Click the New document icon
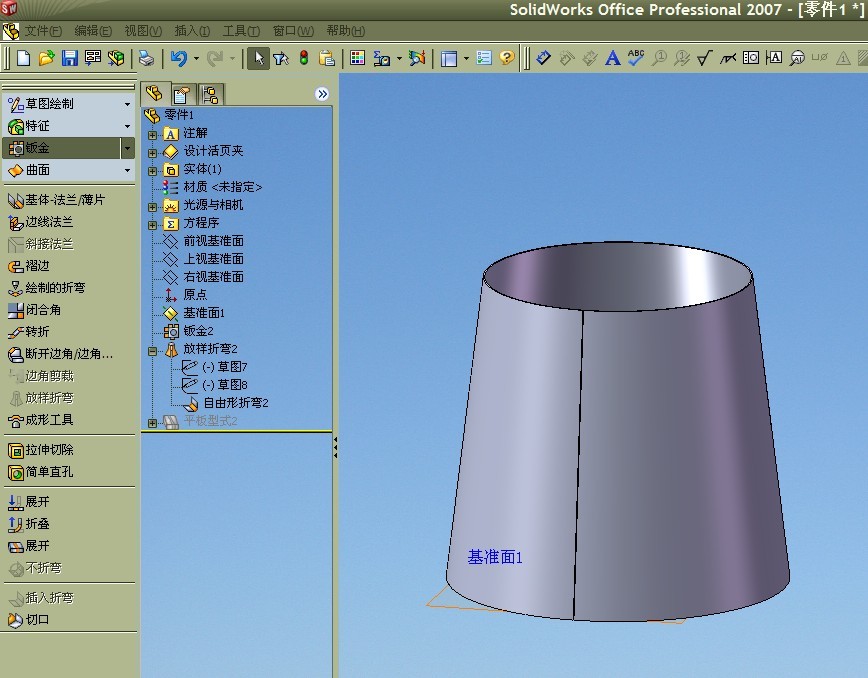This screenshot has height=678, width=868. point(23,58)
